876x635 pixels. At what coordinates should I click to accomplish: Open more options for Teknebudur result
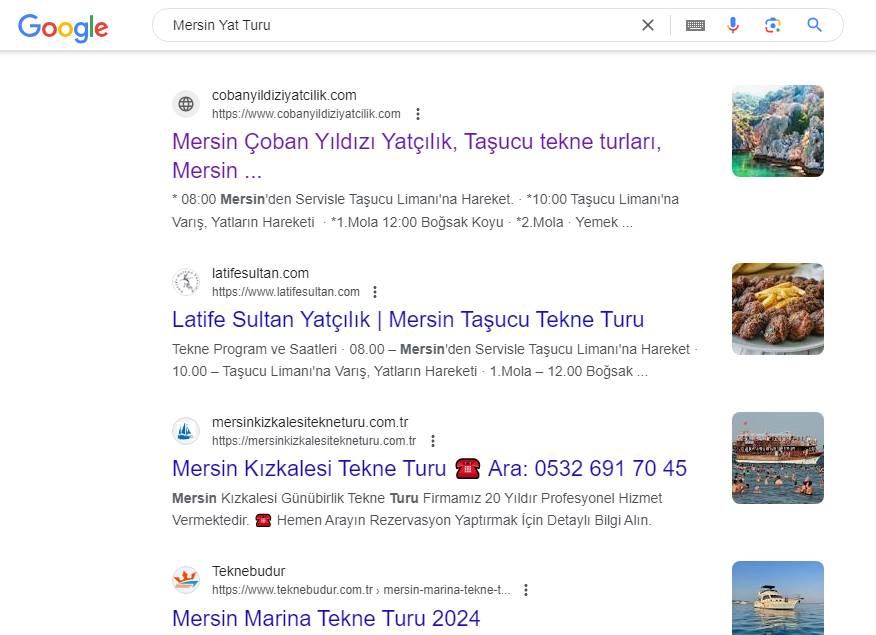pyautogui.click(x=526, y=590)
